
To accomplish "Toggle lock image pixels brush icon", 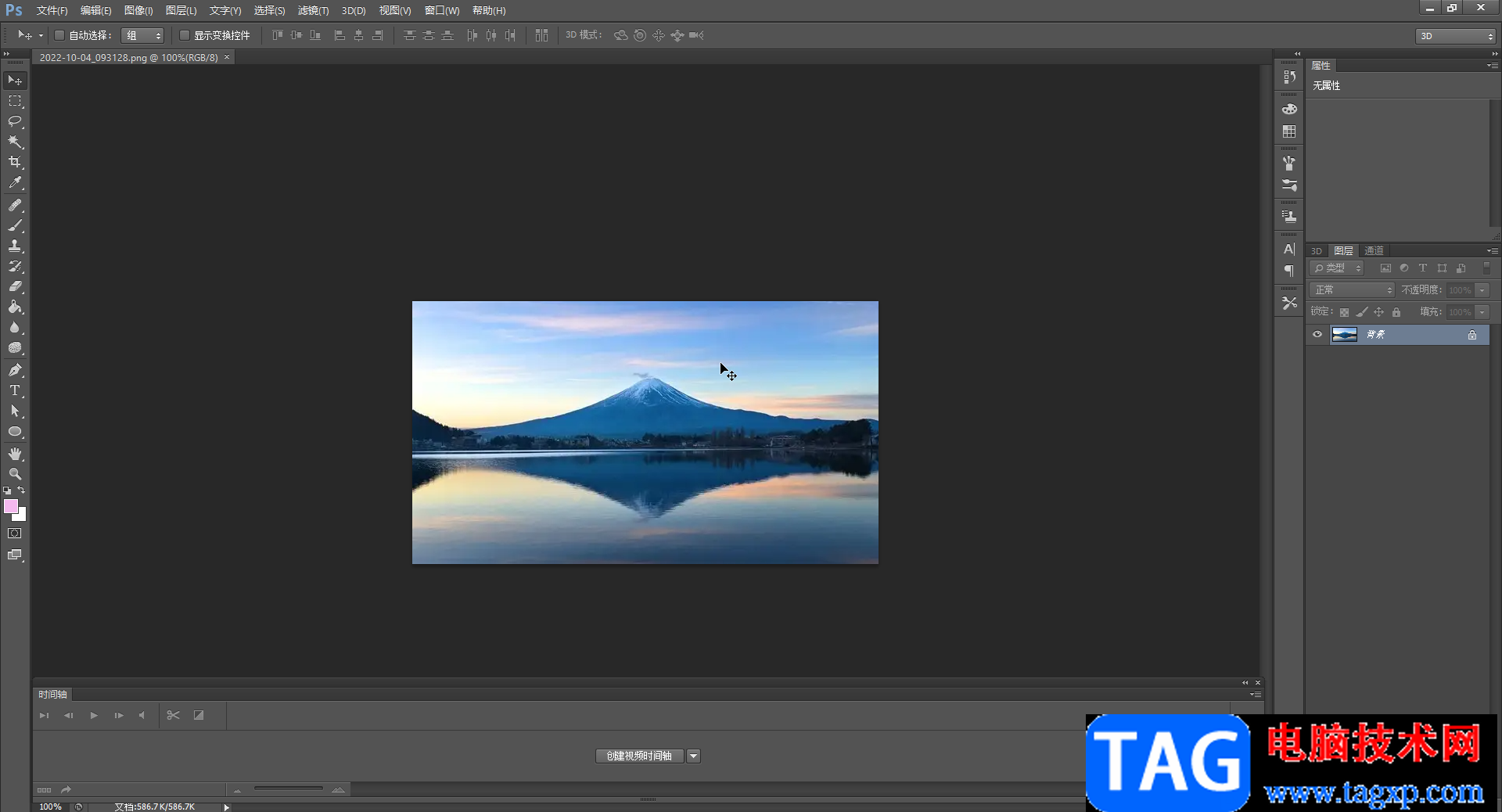I will coord(1362,312).
